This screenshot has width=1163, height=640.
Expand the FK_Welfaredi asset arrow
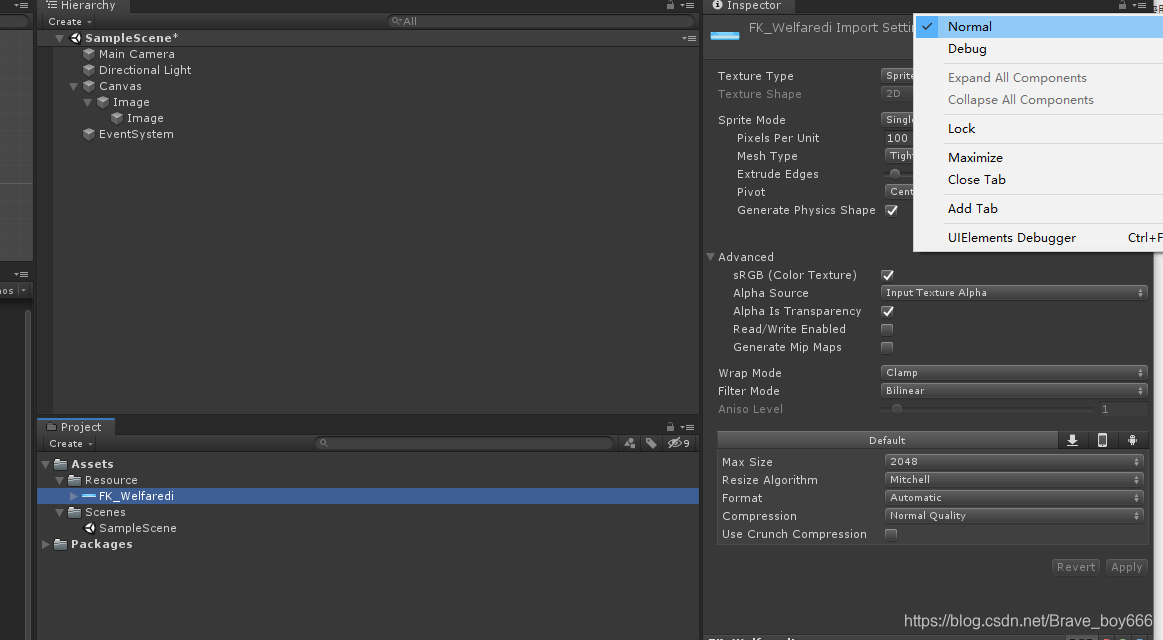(73, 496)
